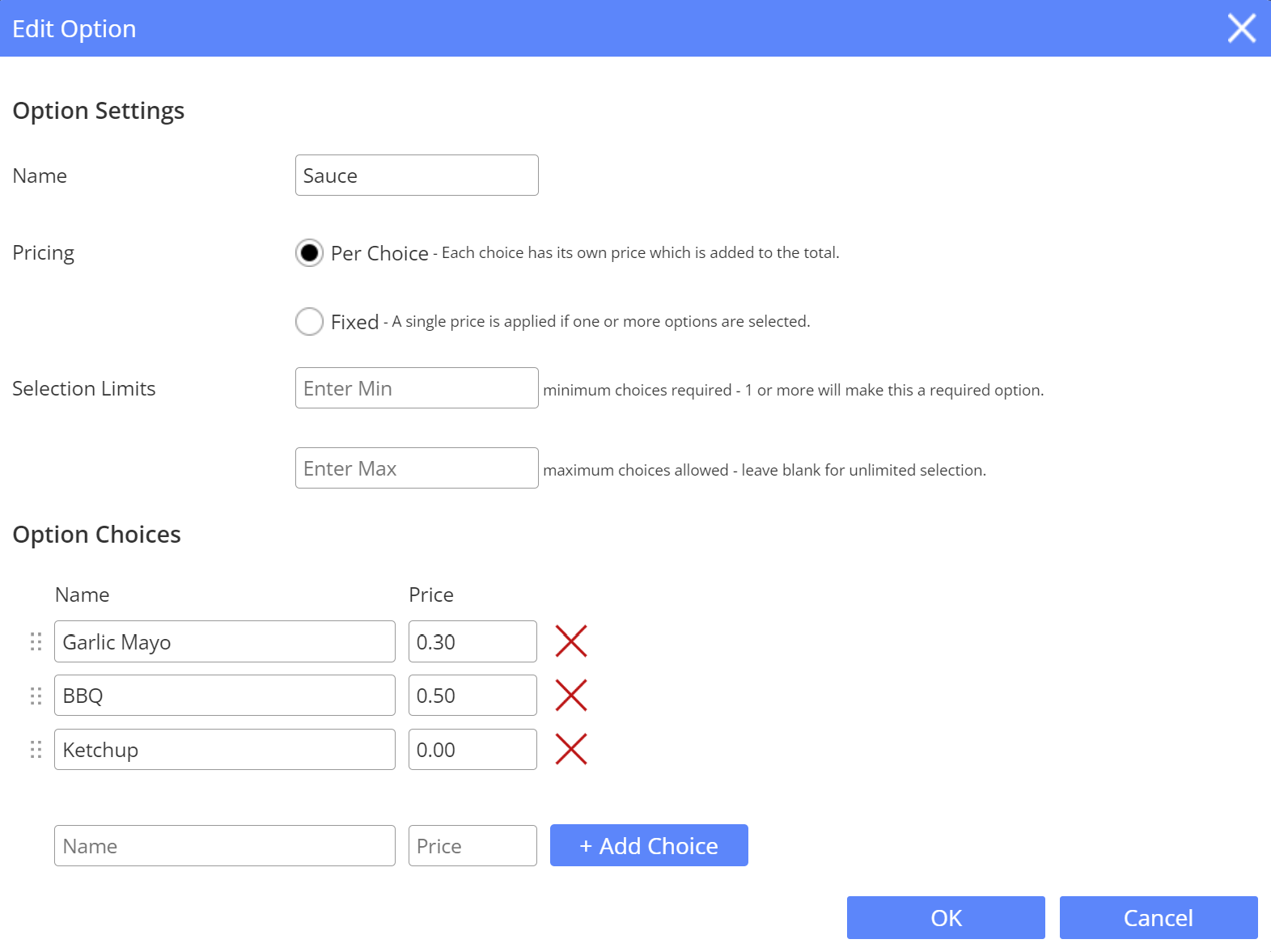
Task: Set the price for Ketchup
Action: 472,749
